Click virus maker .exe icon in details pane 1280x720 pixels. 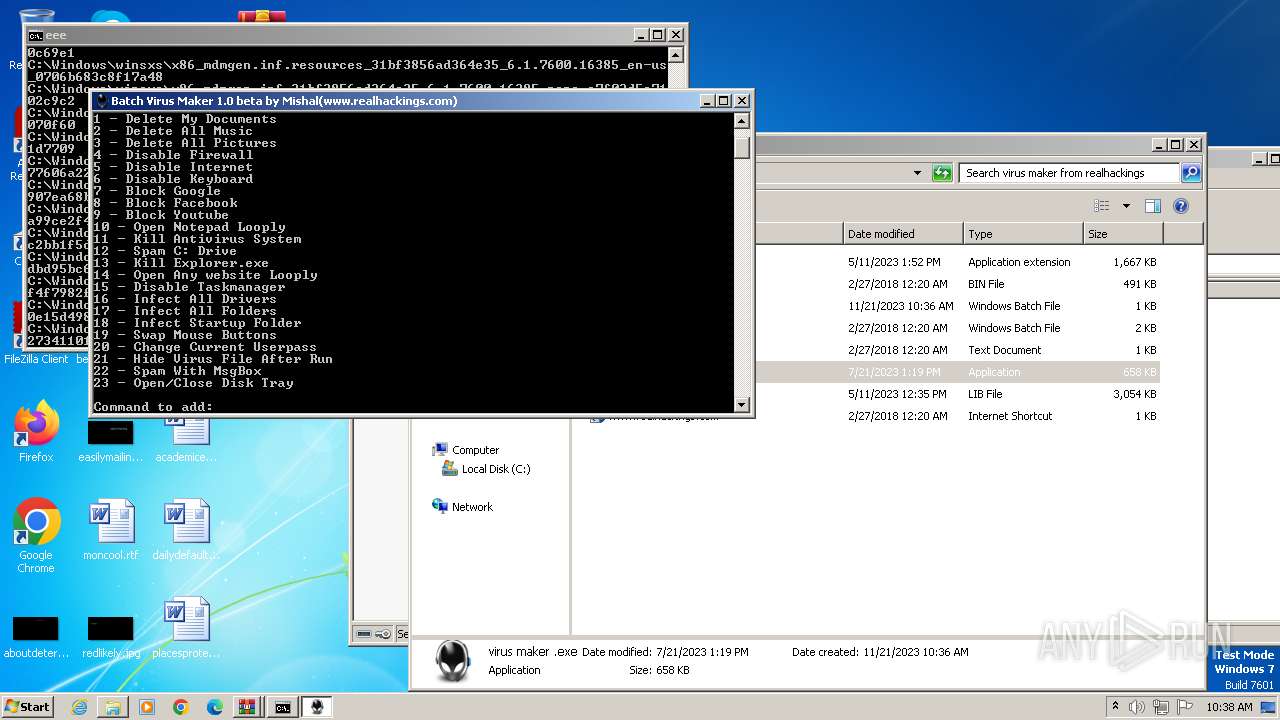click(x=453, y=662)
